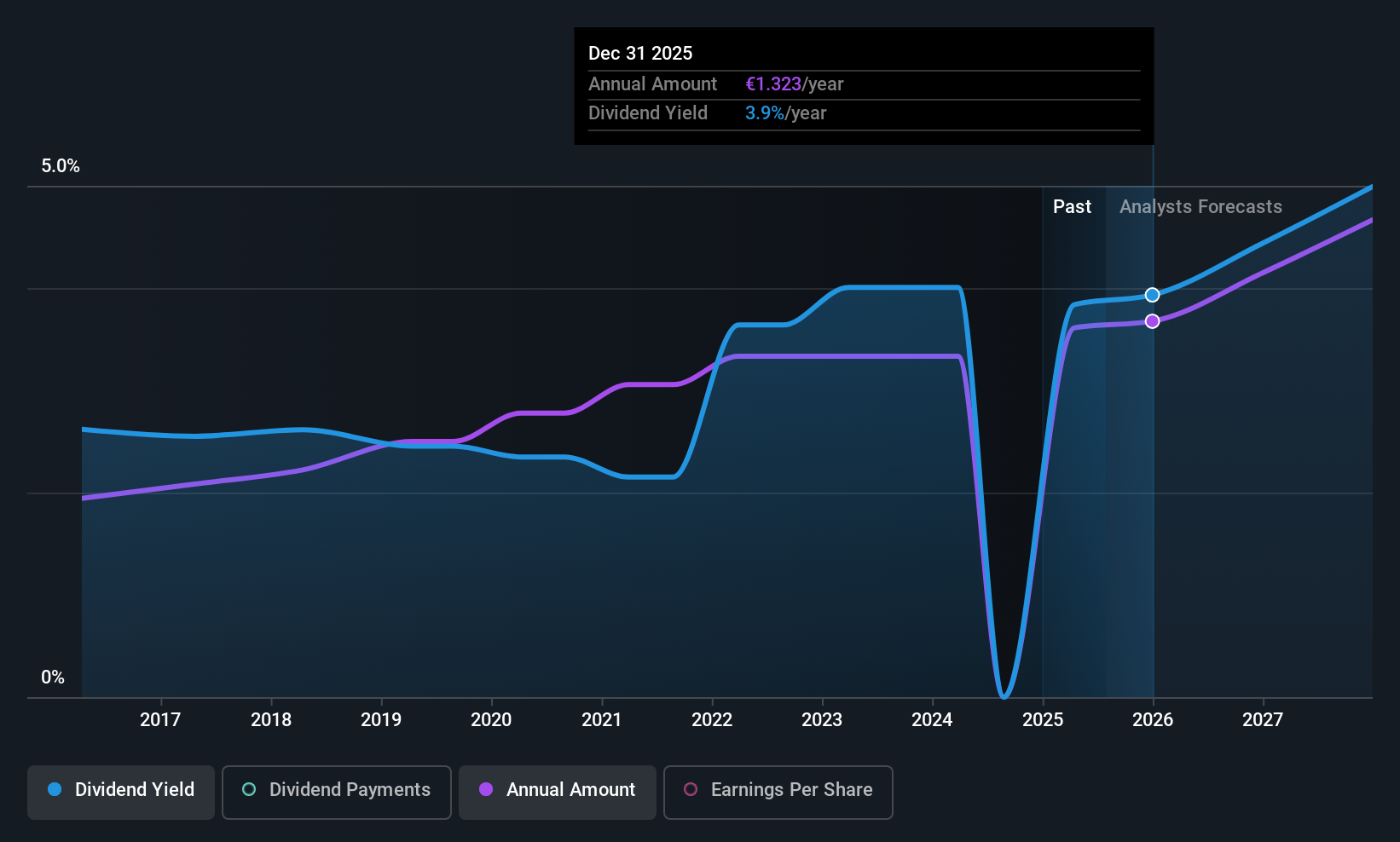1400x842 pixels.
Task: Click the Past region label
Action: [1072, 207]
